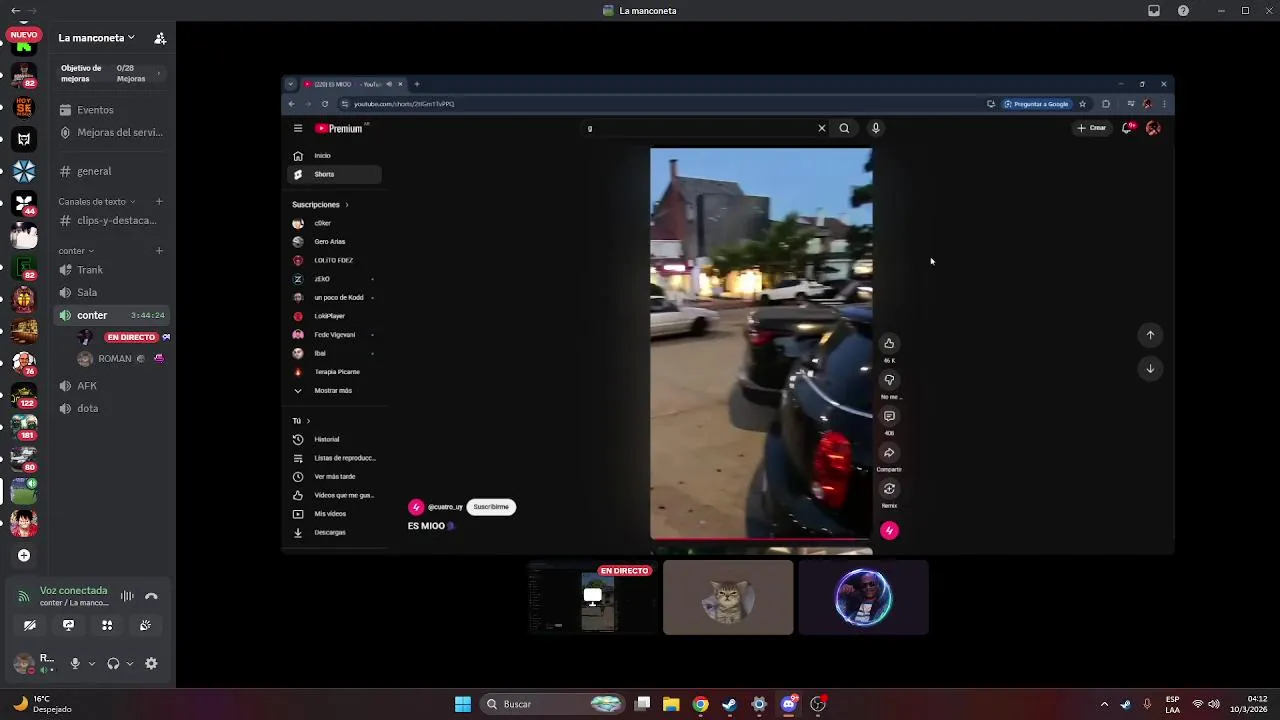Viewport: 1280px width, 720px height.
Task: Open Mejoras del servidor entry
Action: [x=111, y=132]
